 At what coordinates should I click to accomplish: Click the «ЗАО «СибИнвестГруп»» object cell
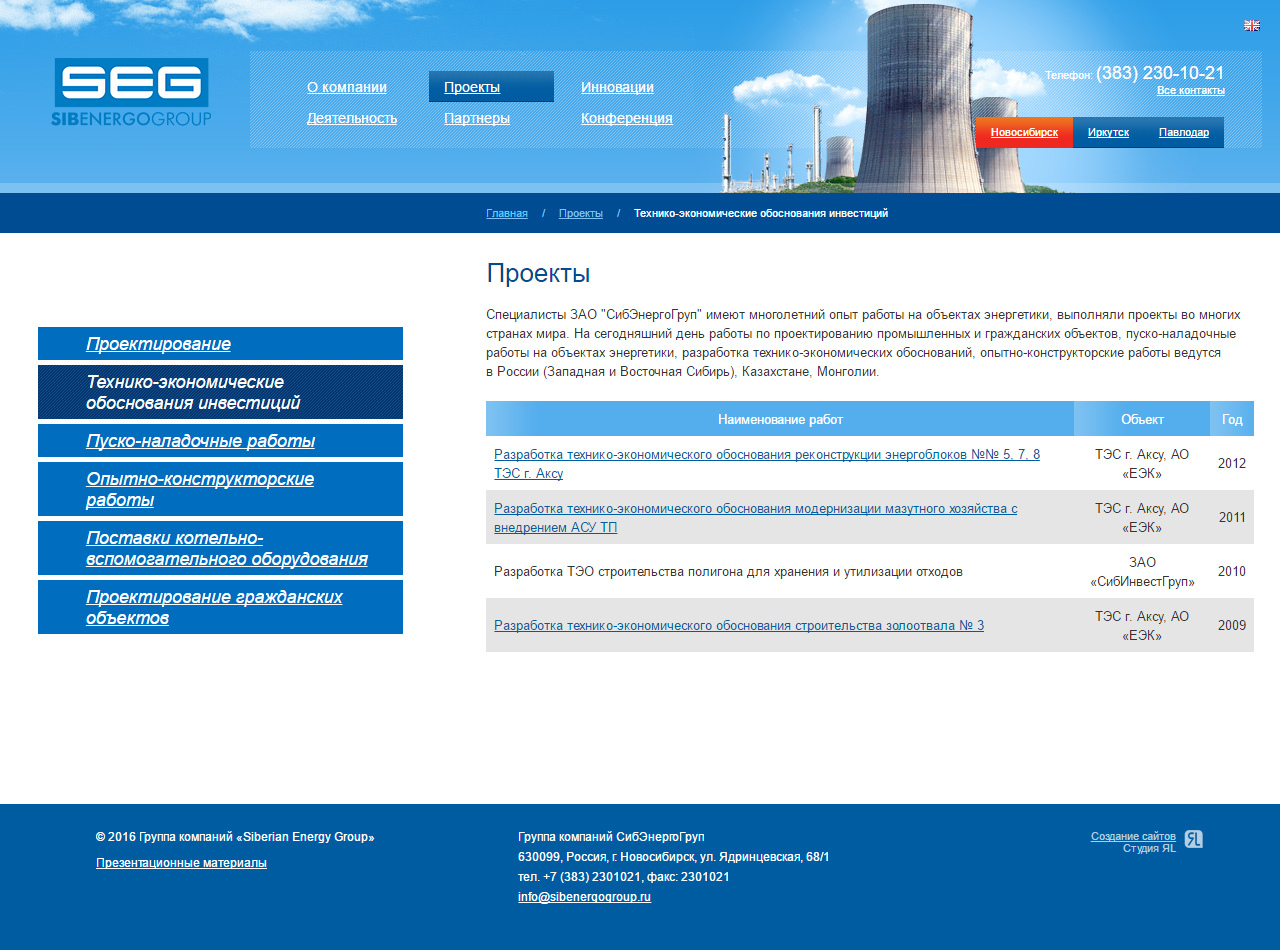1142,571
